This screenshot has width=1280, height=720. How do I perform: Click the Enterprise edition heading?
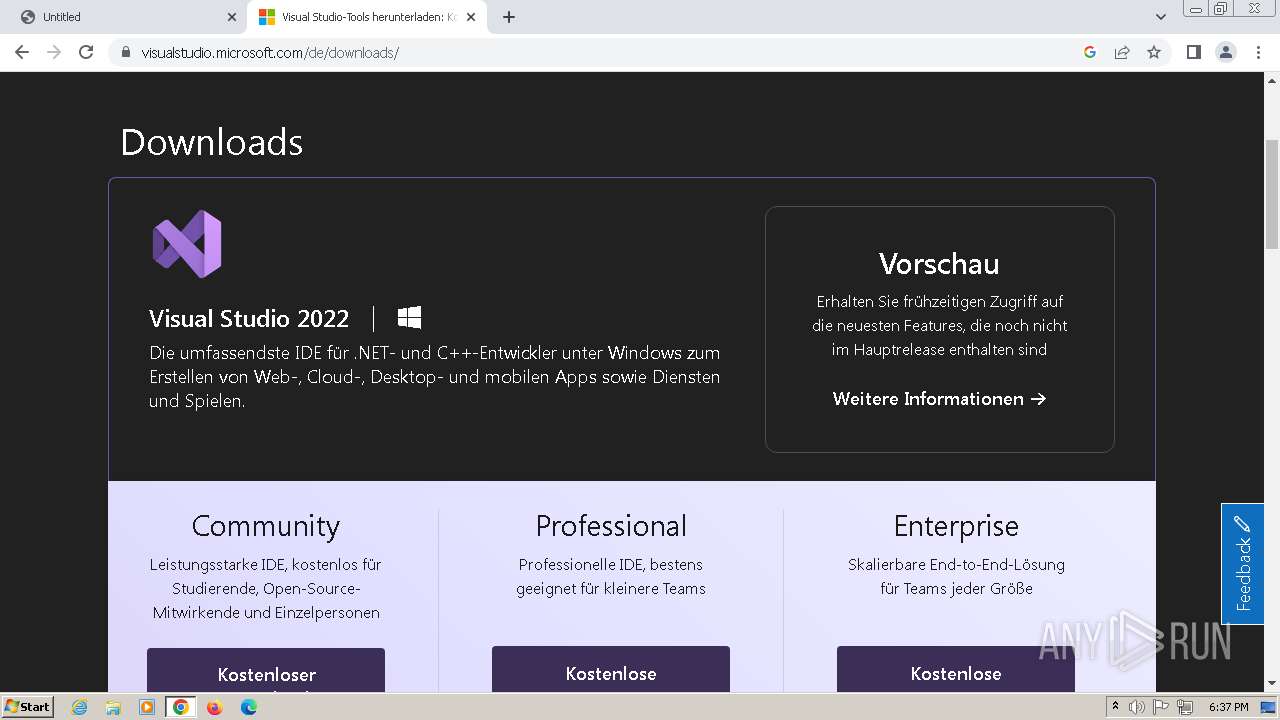956,526
